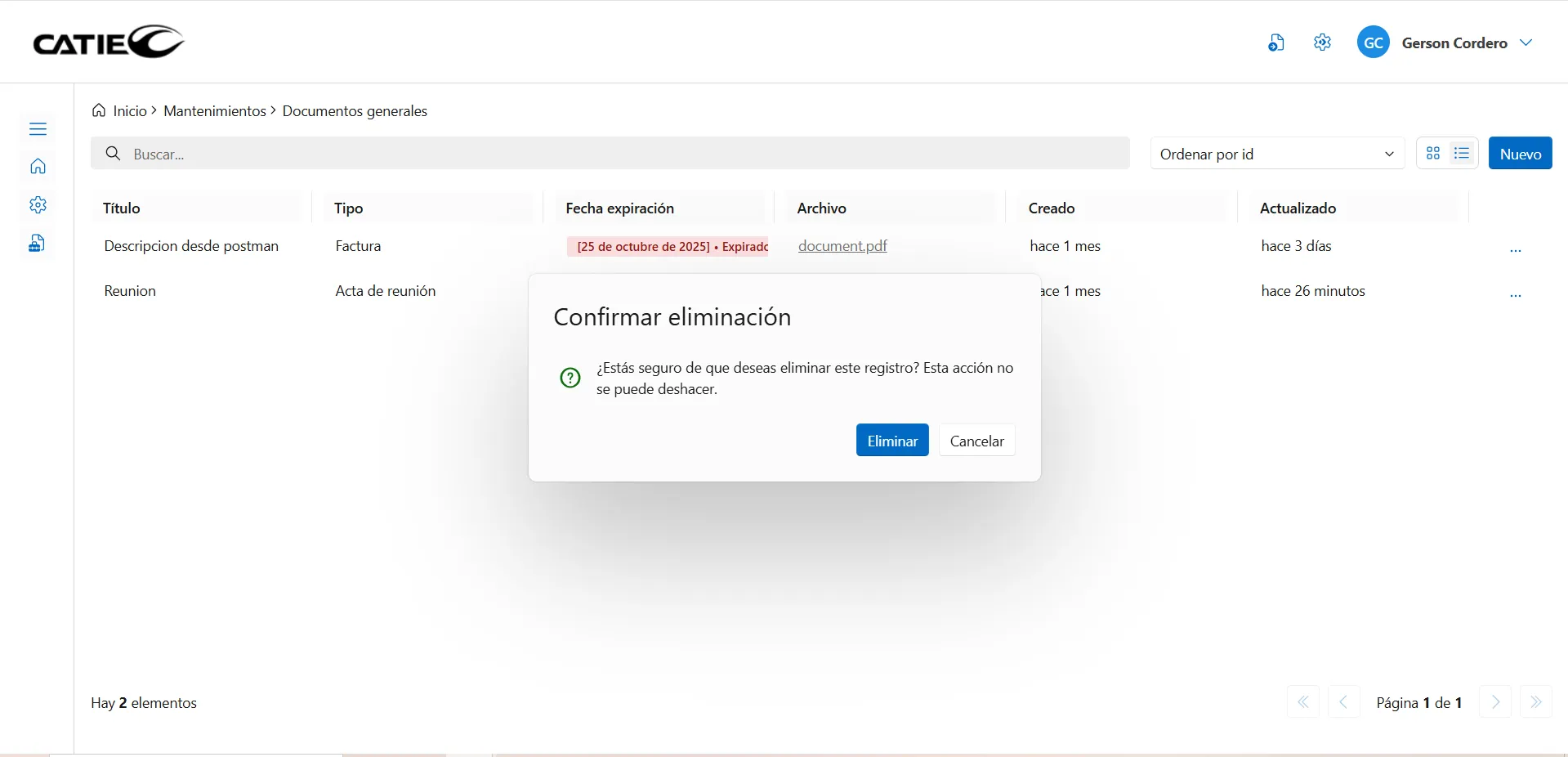Click the document icon beside header gear
Screen dimensions: 1568x757
click(1275, 43)
